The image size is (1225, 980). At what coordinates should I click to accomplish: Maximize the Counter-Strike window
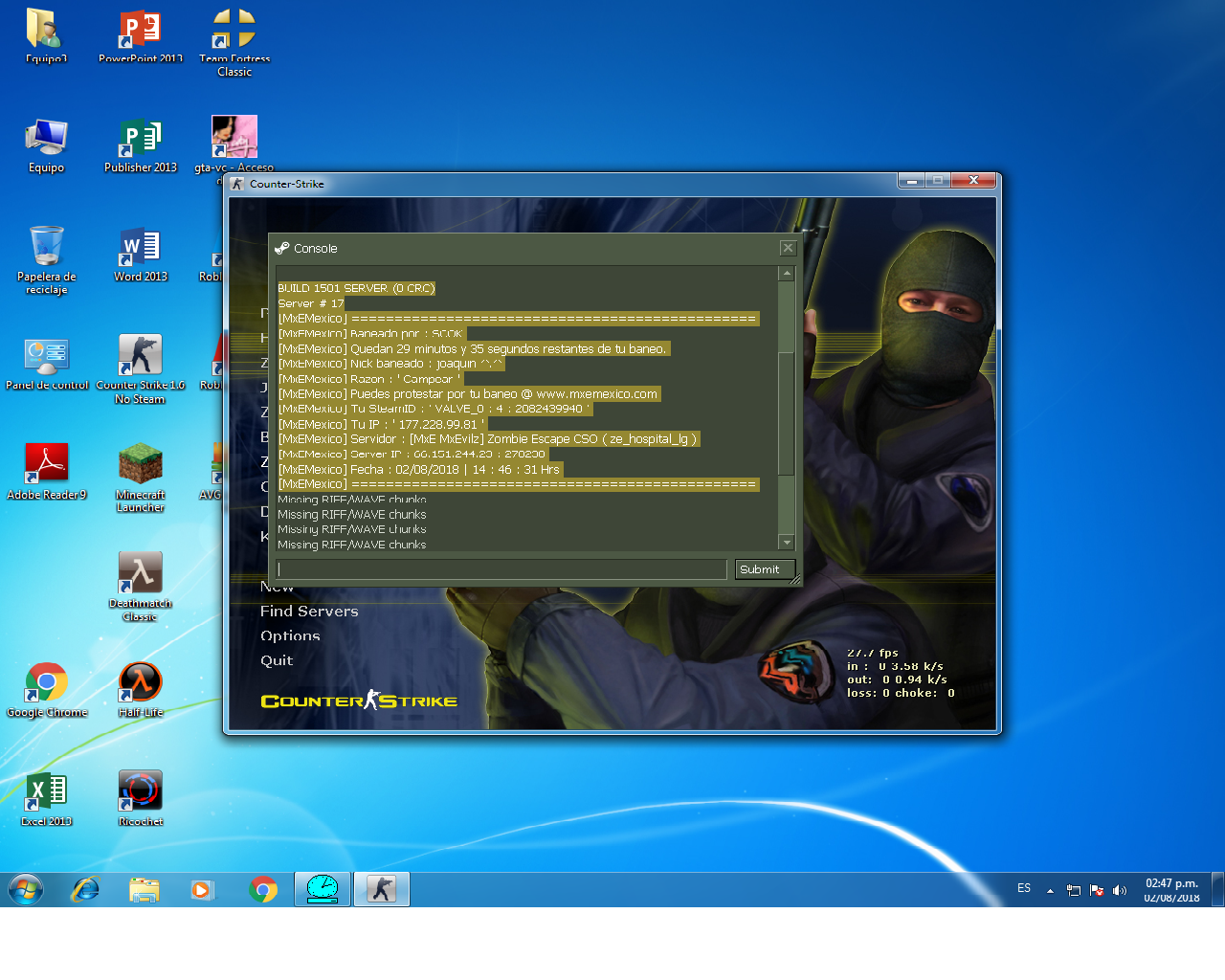tap(938, 180)
